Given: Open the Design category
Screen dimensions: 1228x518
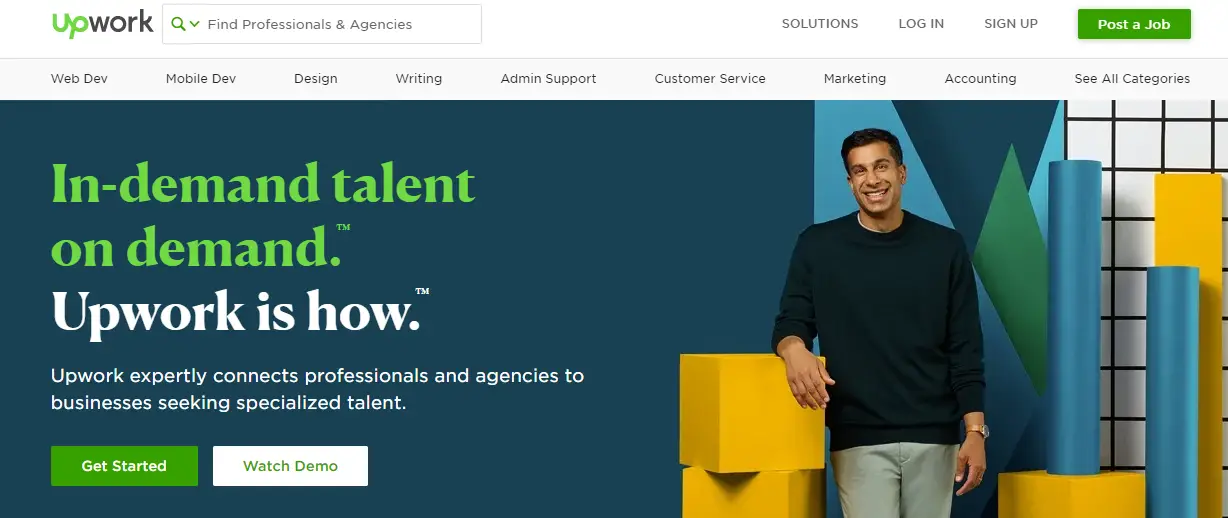Looking at the screenshot, I should [x=316, y=79].
